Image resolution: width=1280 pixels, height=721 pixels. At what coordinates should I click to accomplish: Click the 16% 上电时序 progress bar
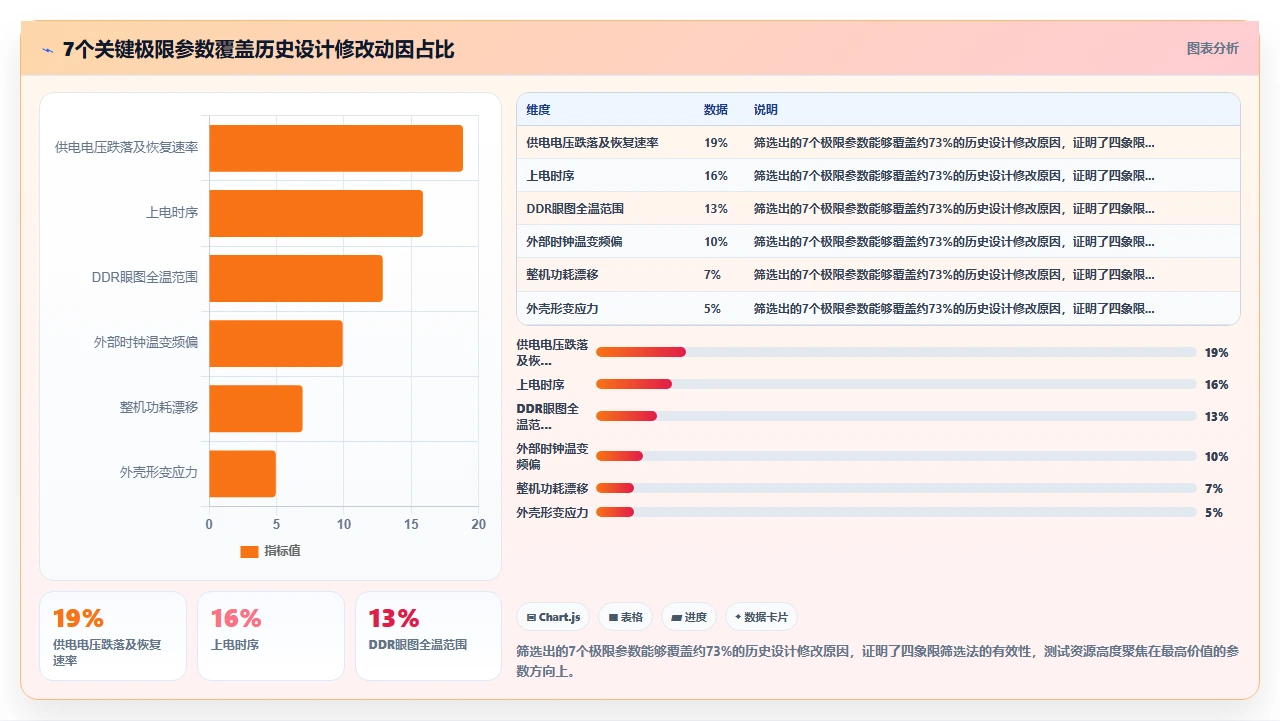[x=896, y=384]
